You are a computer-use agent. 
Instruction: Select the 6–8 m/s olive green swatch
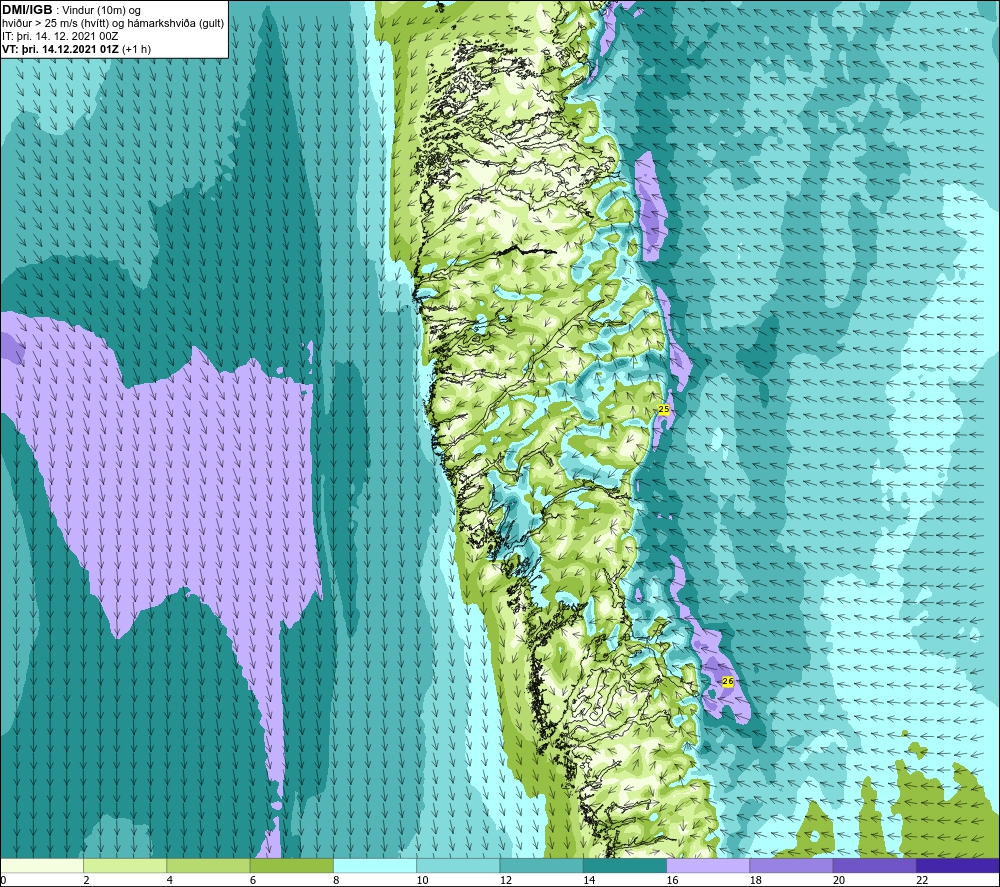[x=291, y=865]
